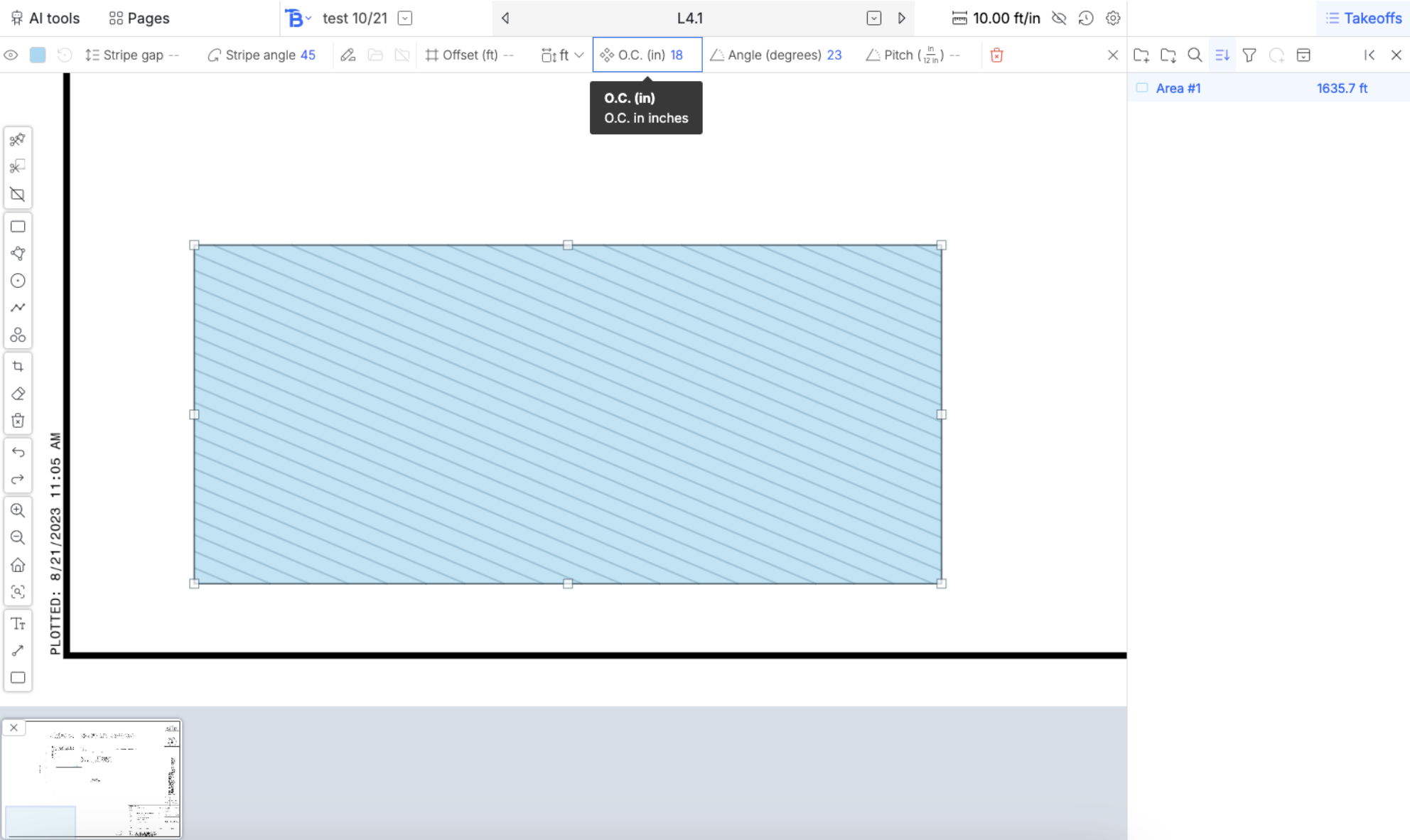The height and width of the screenshot is (840, 1410).
Task: Click the zoom in magnifier icon
Action: coord(18,510)
